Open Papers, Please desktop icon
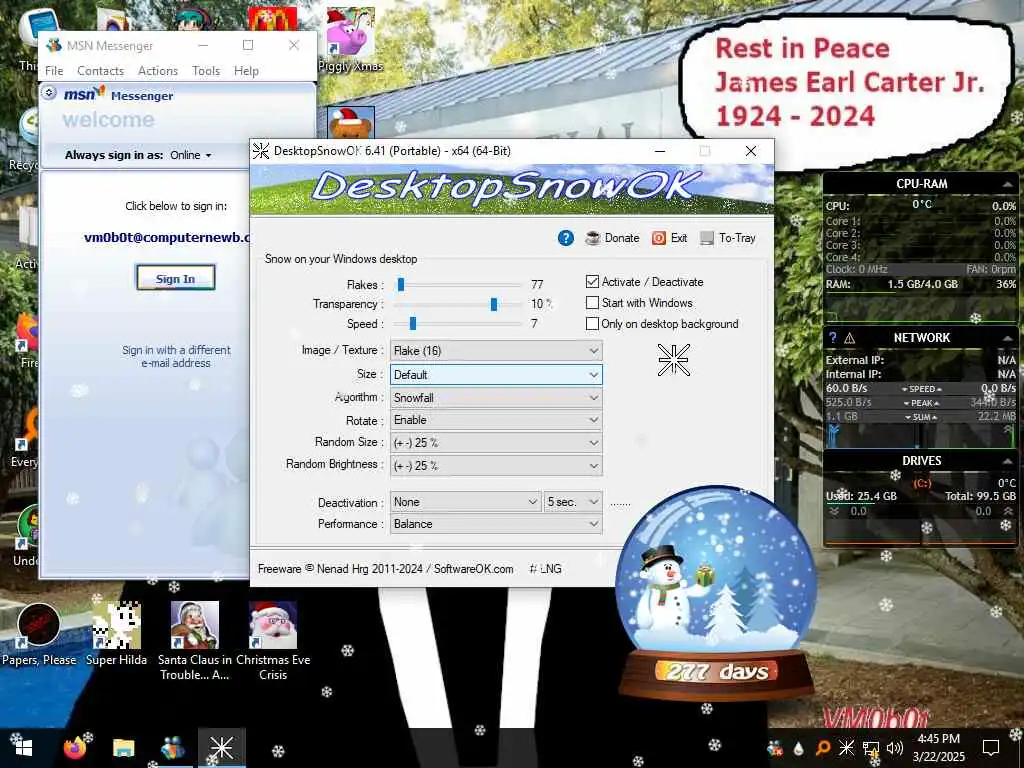This screenshot has width=1024, height=768. [x=39, y=634]
